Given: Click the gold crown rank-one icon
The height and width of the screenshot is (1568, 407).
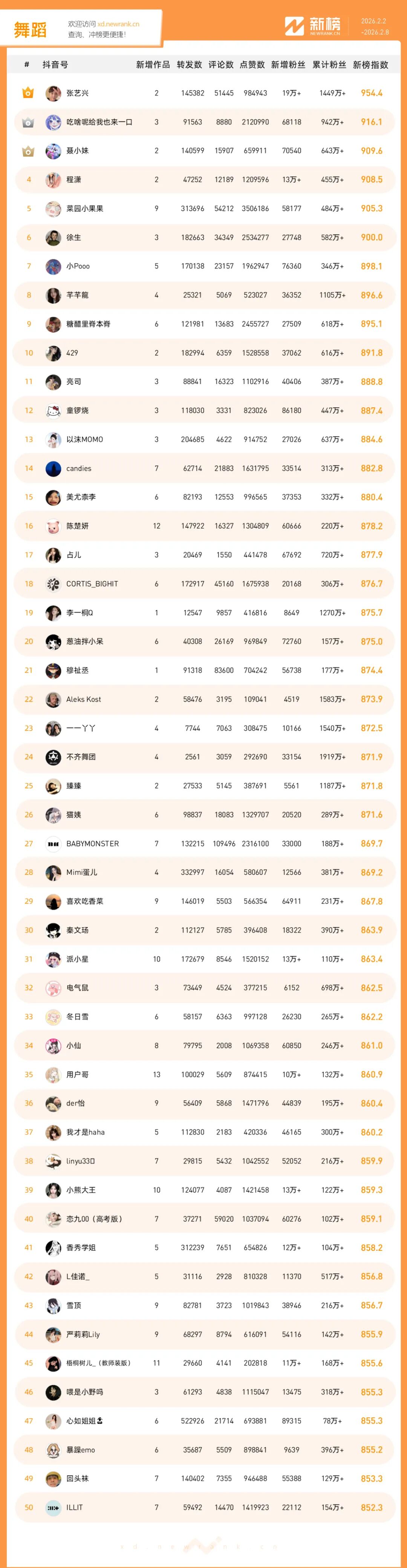Looking at the screenshot, I should click(28, 93).
